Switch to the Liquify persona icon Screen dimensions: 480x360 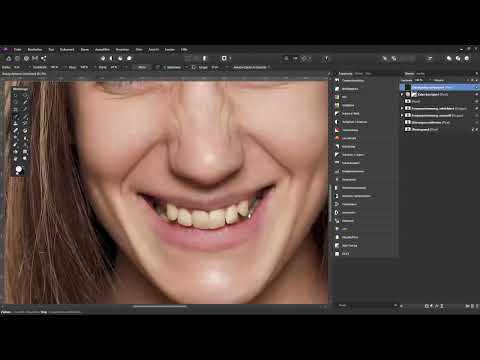17,58
